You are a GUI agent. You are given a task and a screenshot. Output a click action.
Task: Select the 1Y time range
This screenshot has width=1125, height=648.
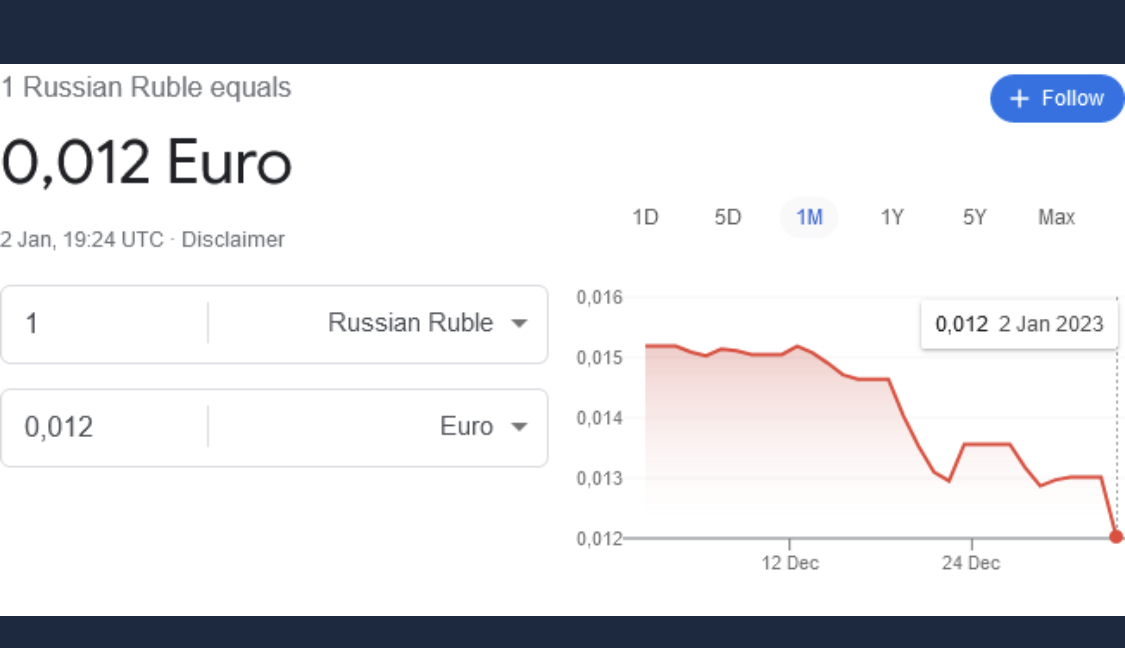[892, 217]
